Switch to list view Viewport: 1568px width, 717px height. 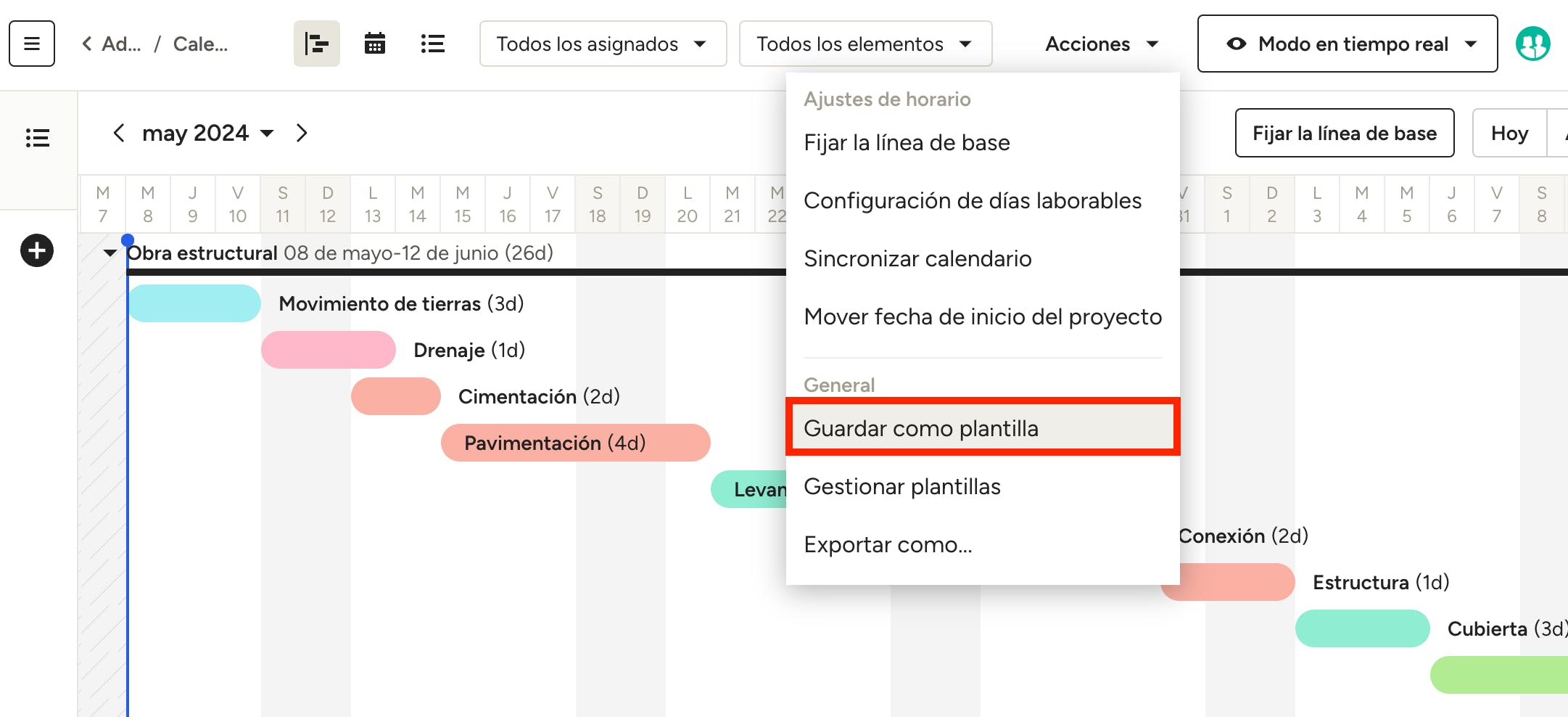point(432,44)
